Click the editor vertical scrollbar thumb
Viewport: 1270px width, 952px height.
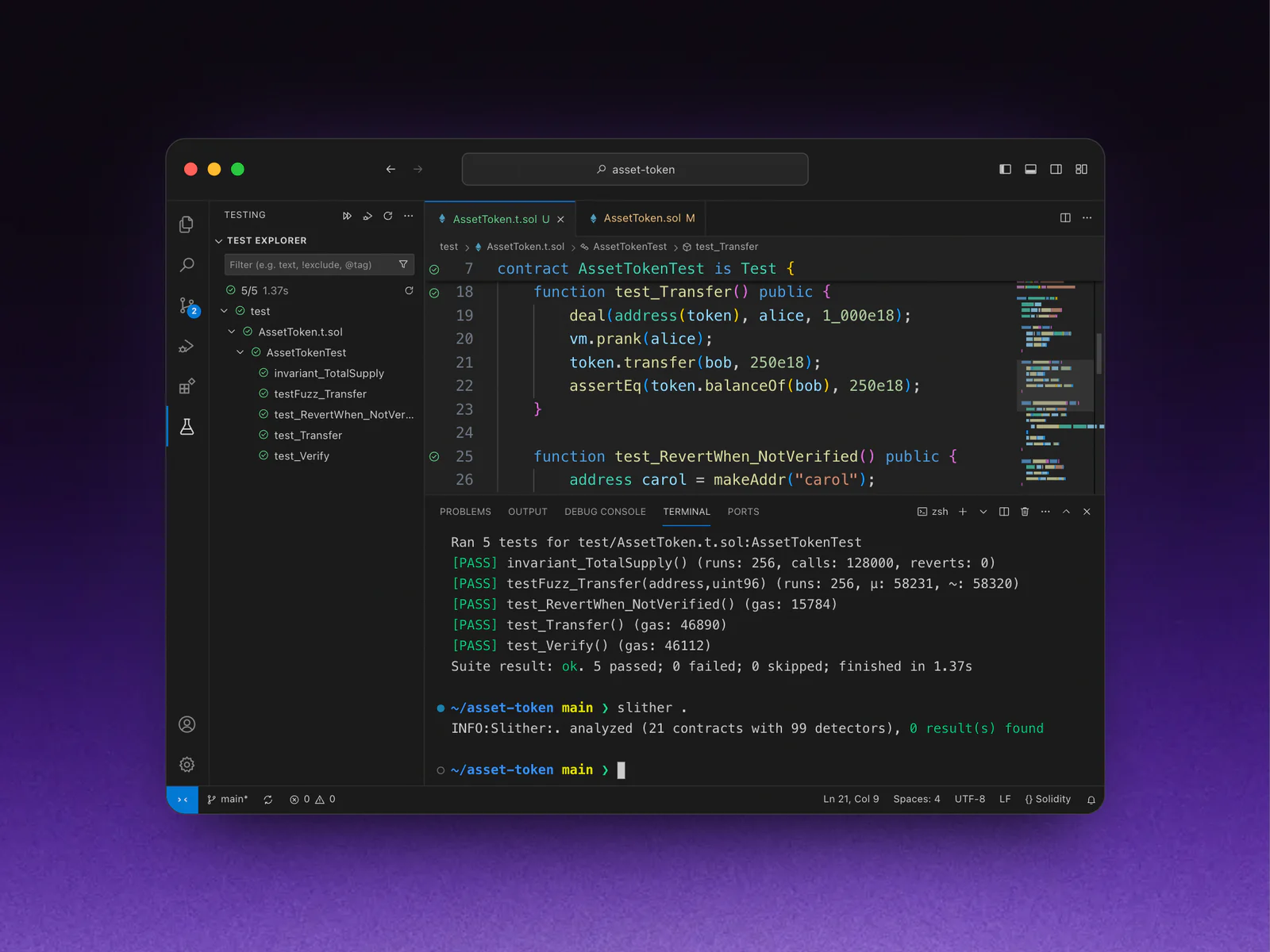tap(1099, 353)
